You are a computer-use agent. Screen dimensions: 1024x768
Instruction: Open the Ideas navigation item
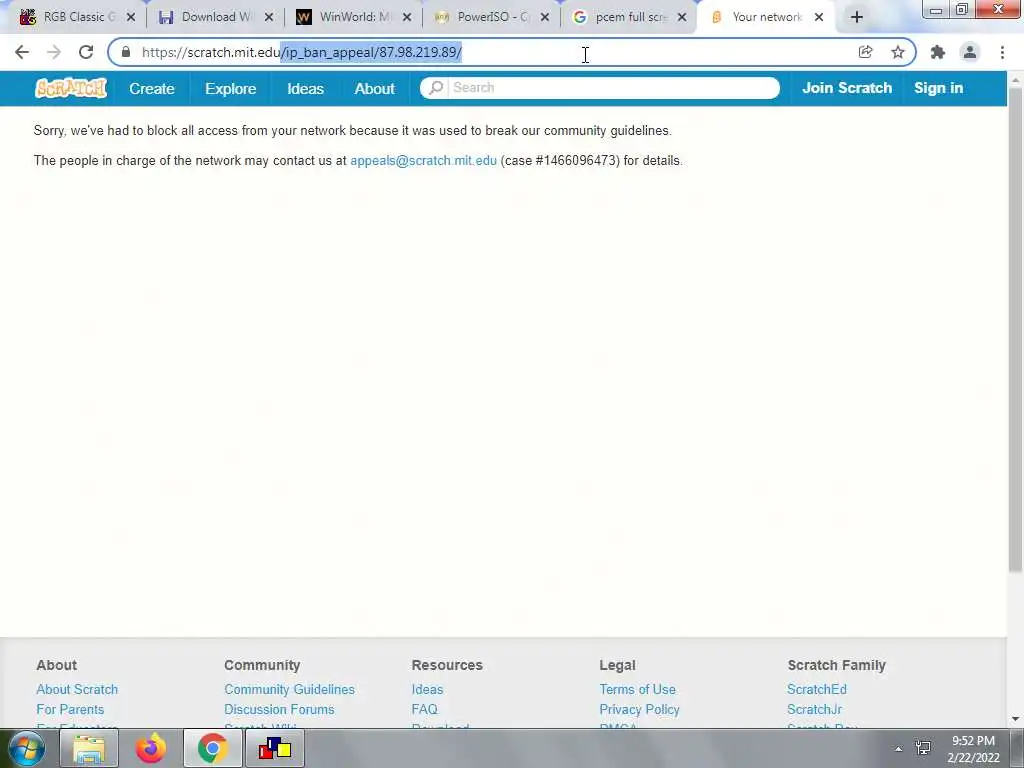click(305, 88)
